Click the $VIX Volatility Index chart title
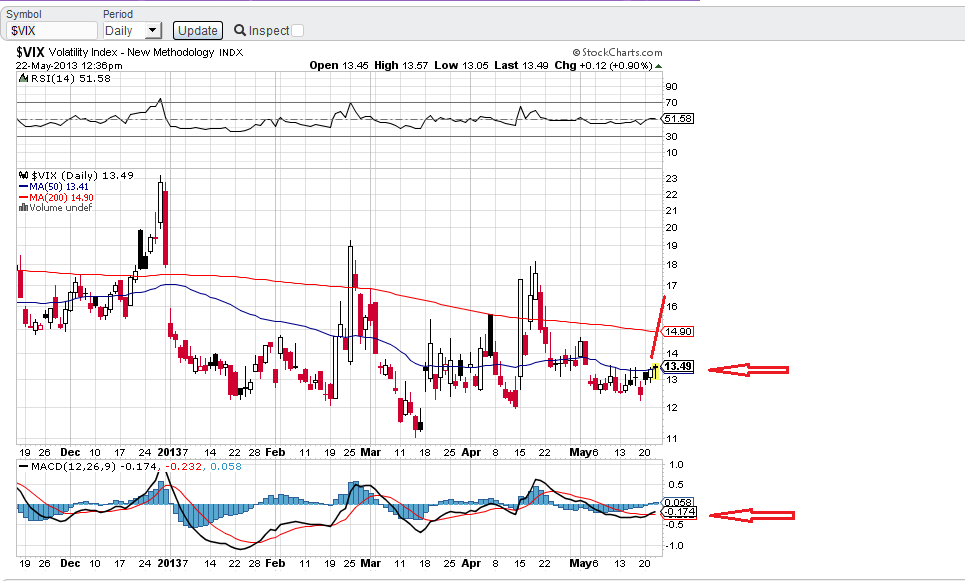The image size is (965, 581). (129, 52)
